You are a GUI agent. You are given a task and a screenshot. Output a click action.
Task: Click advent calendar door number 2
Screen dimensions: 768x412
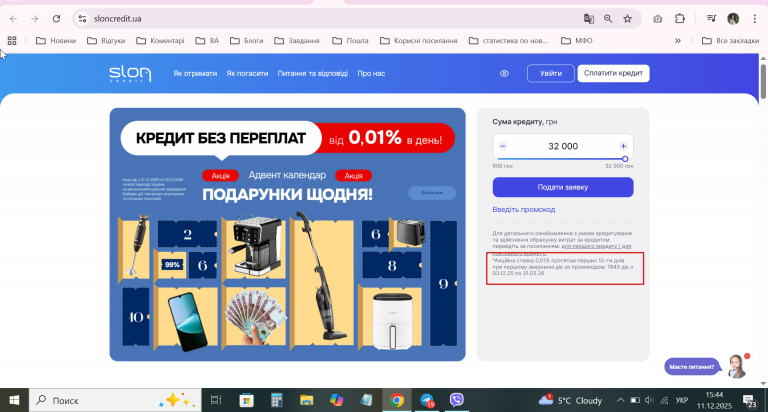(x=187, y=234)
